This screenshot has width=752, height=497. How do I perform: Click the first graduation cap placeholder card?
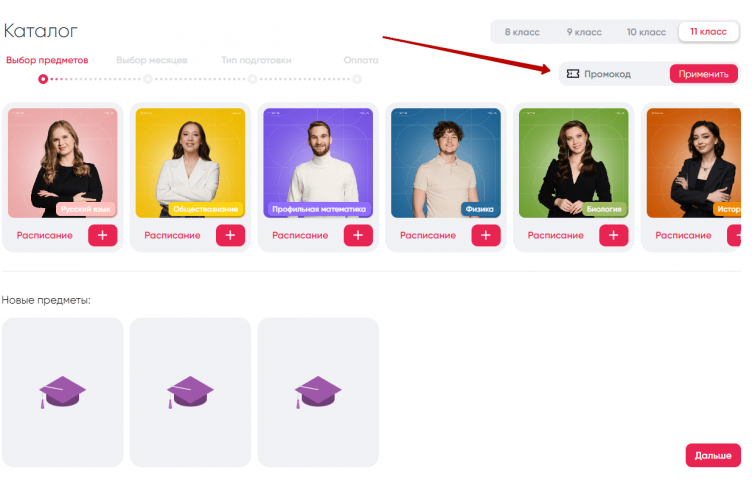(62, 391)
